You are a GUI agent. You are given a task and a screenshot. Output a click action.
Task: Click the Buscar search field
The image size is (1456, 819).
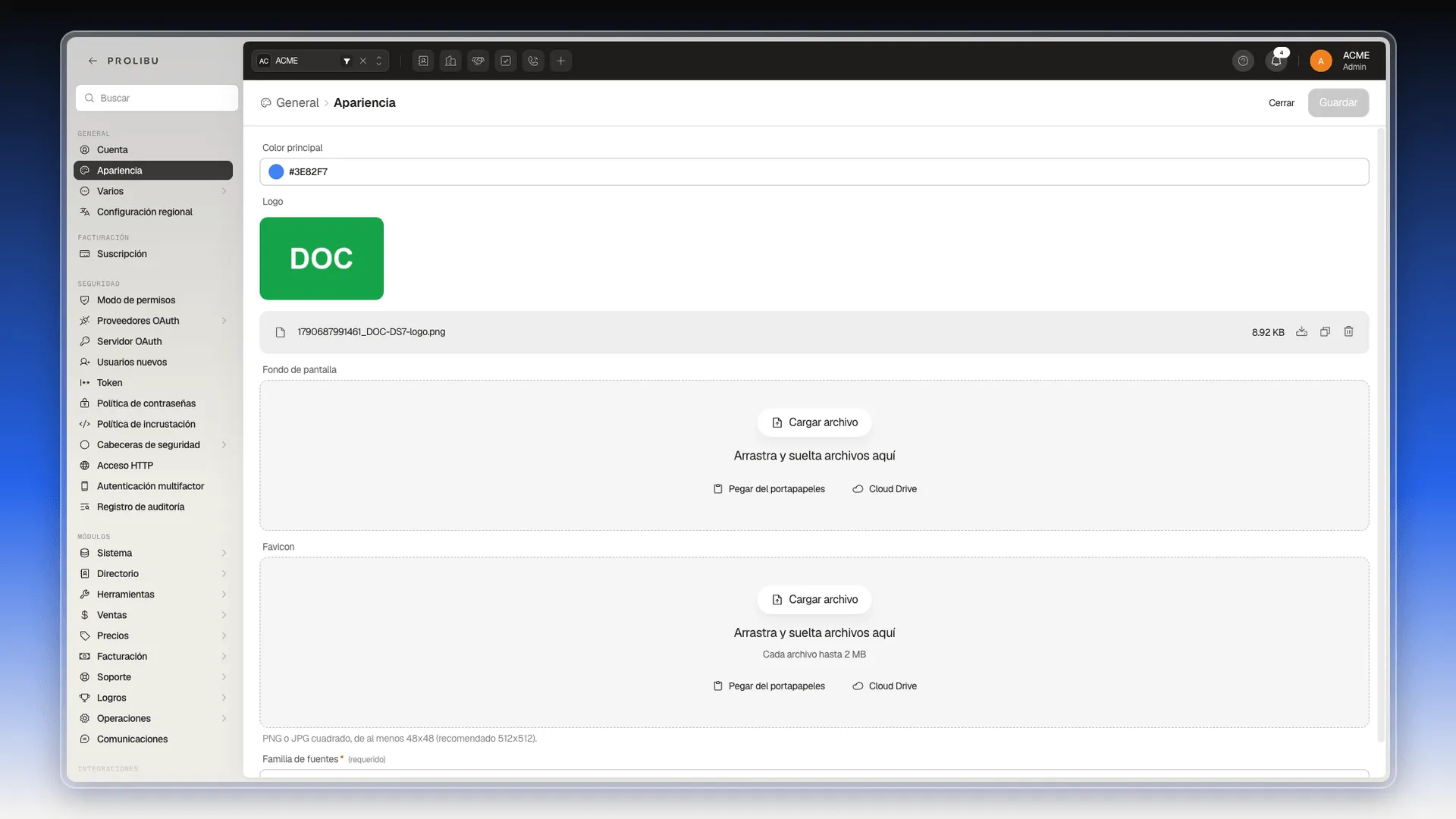pos(157,98)
